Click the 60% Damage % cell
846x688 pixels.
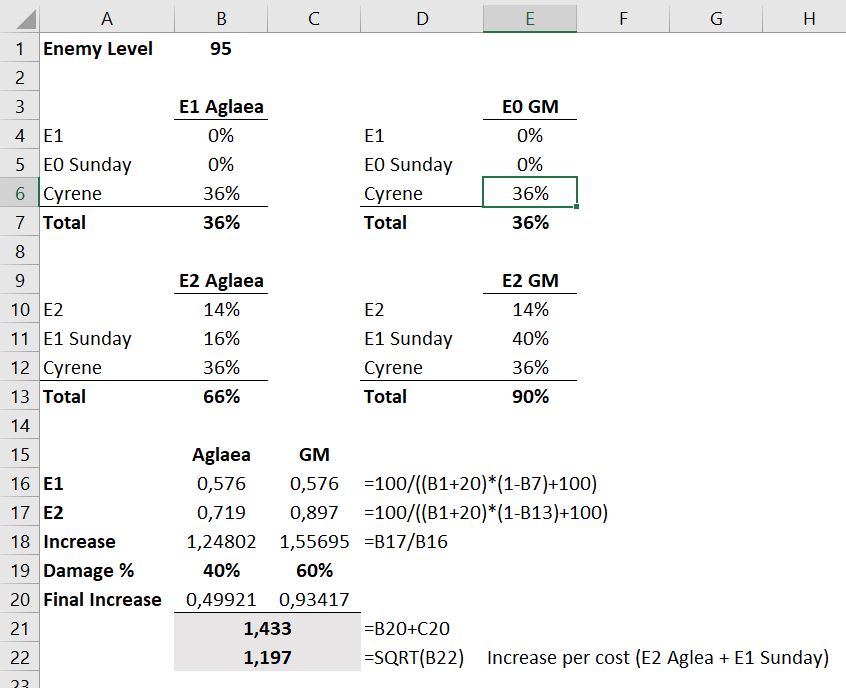coord(314,570)
